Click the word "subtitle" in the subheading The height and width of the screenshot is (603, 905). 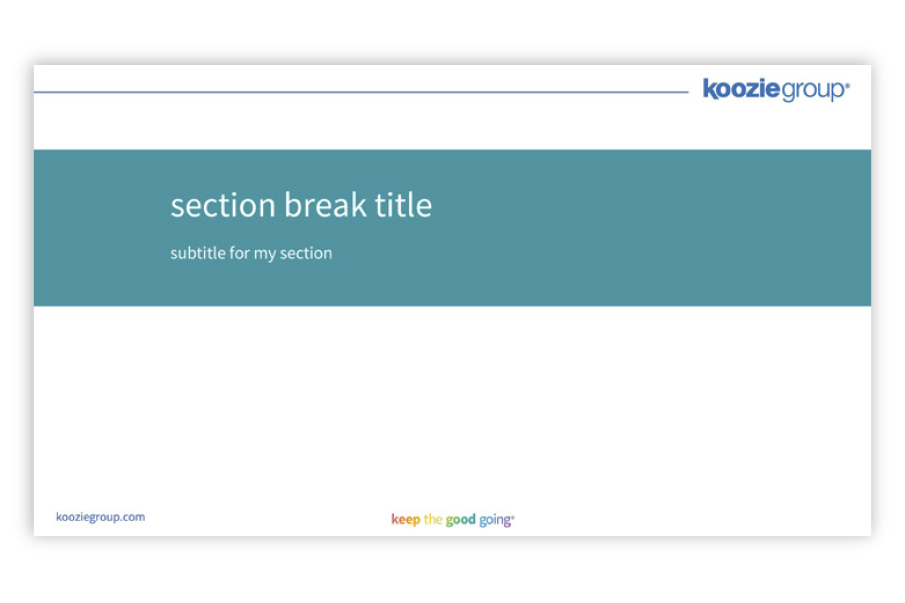(x=197, y=254)
